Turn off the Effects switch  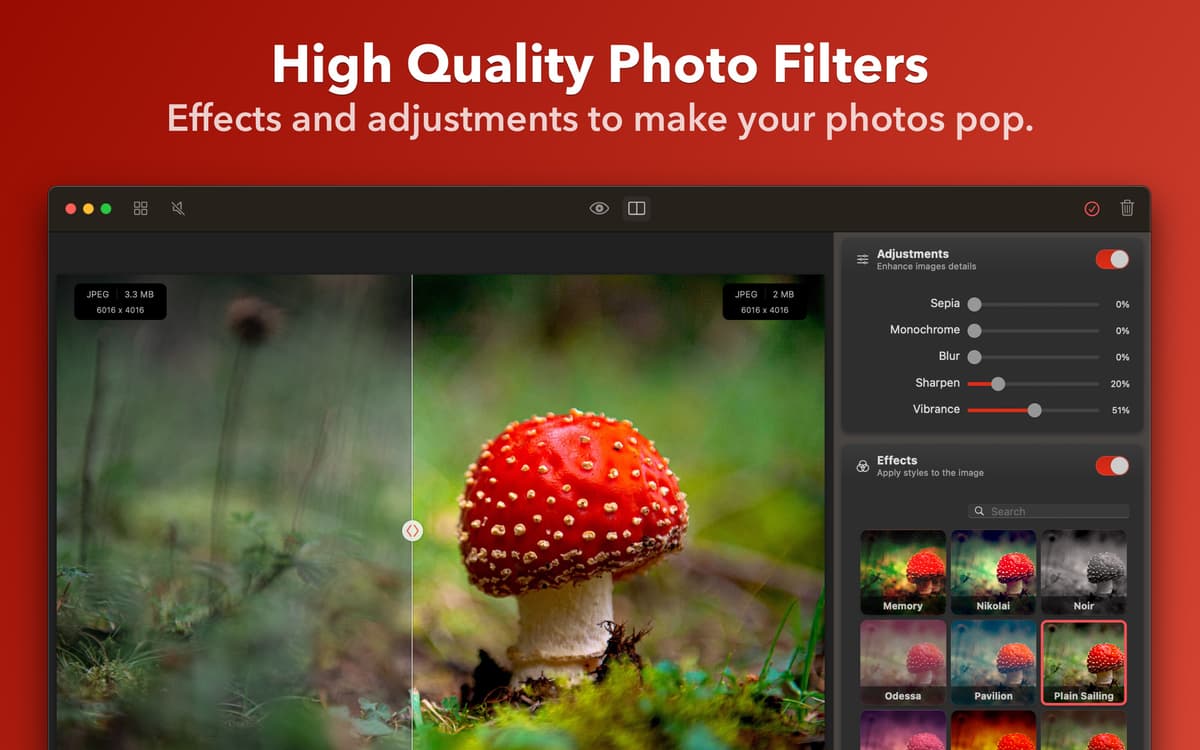[x=1110, y=465]
